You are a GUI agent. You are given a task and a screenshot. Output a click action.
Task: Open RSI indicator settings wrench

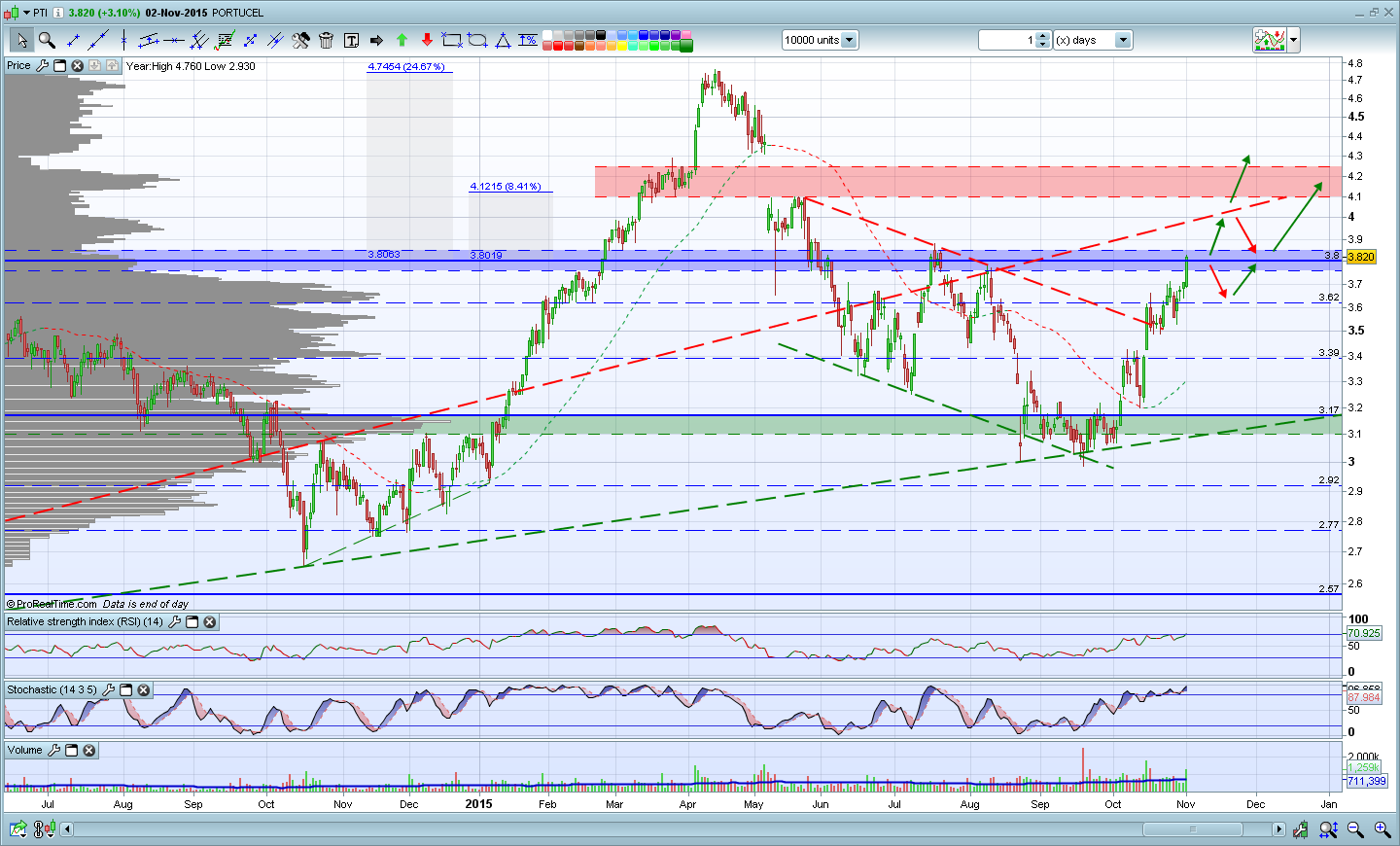point(175,621)
